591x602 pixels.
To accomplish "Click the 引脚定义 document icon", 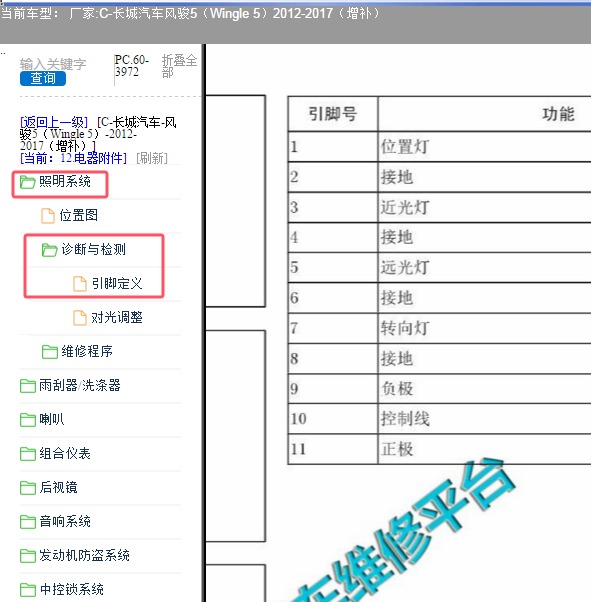I will tap(79, 284).
